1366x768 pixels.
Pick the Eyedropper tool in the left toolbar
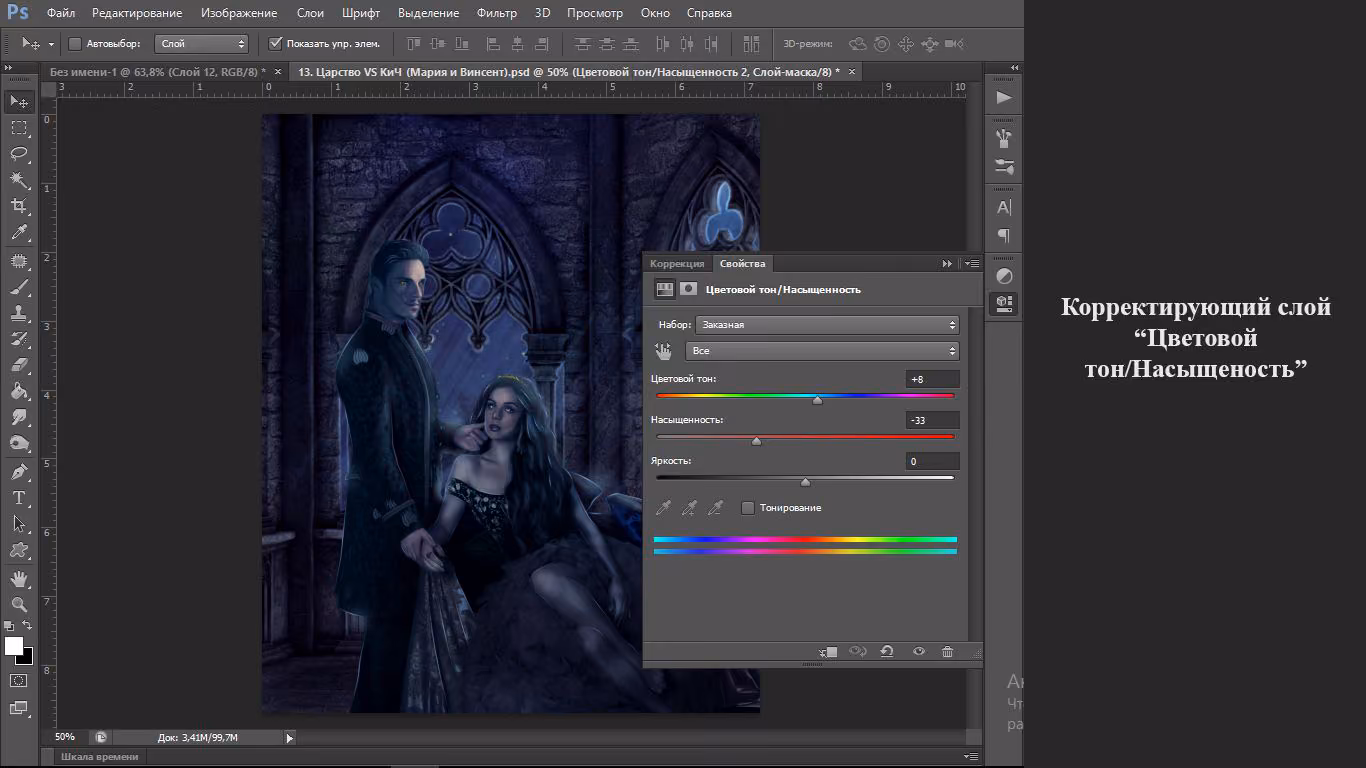19,232
